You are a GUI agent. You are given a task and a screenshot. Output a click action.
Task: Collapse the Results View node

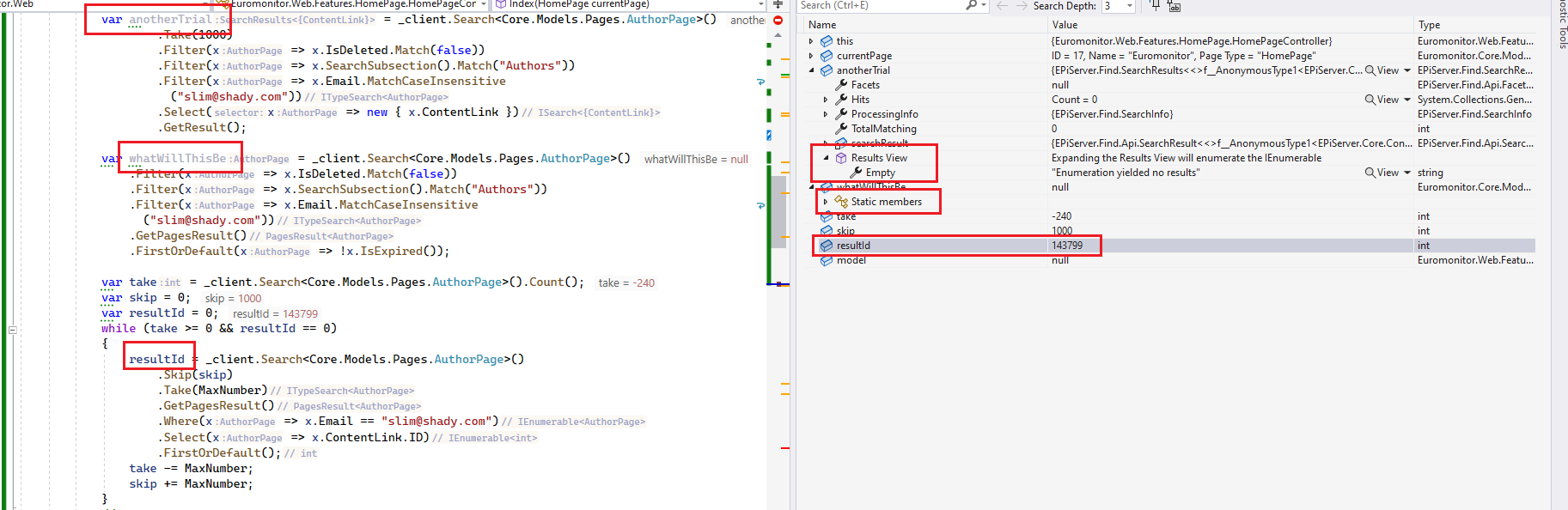point(826,158)
